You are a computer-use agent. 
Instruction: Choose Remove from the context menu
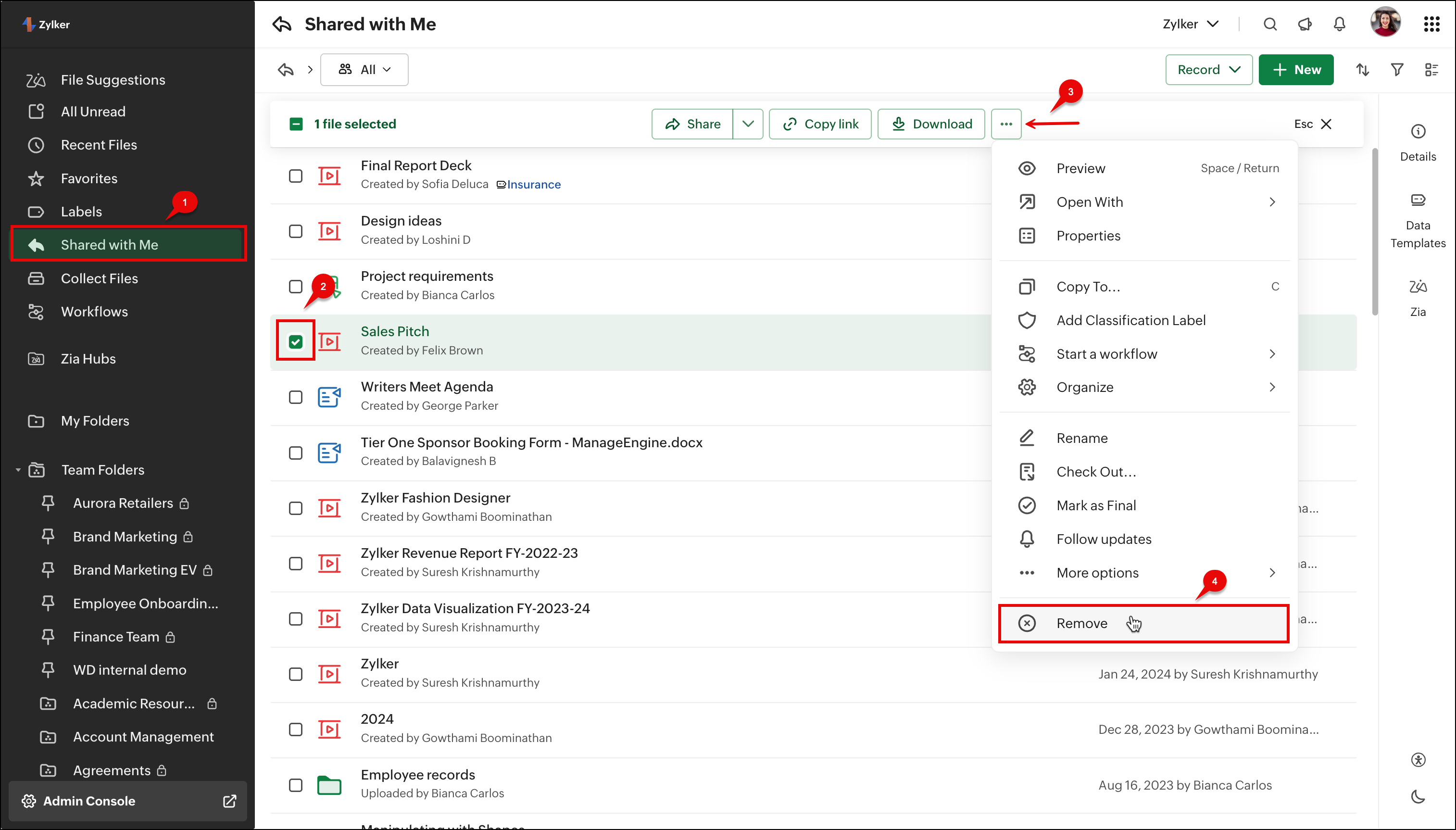point(1081,623)
